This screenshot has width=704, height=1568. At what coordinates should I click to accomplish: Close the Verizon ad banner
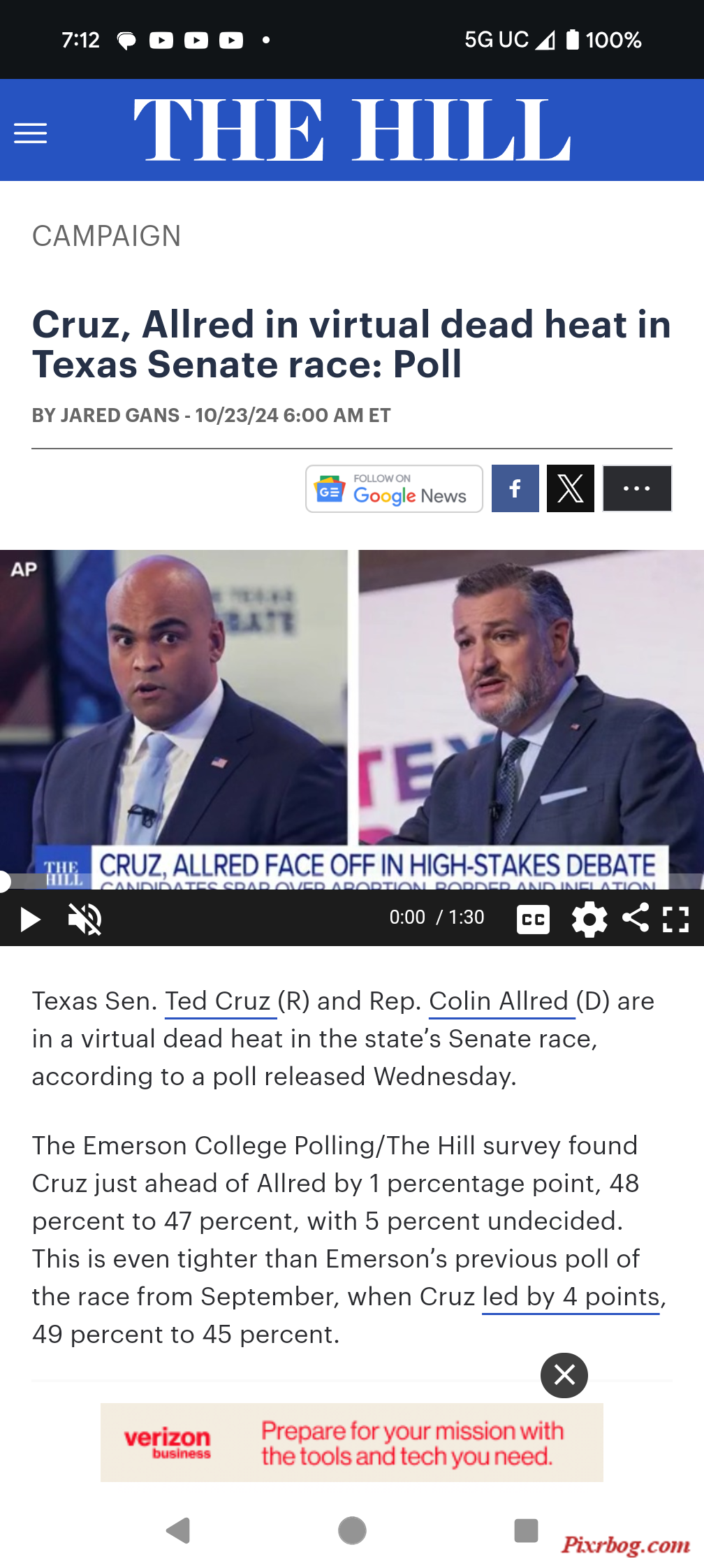click(564, 1375)
